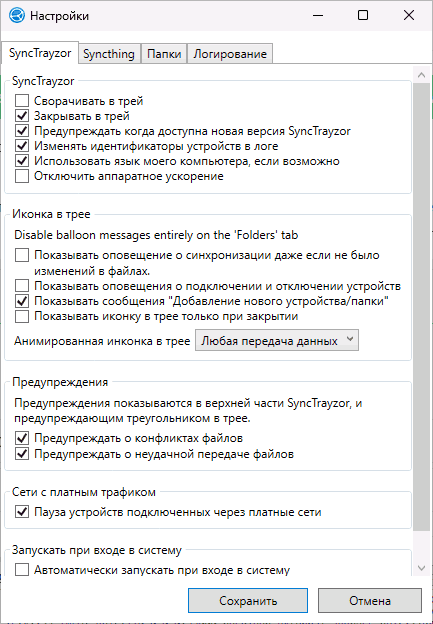Enable Автоматически запускать при входе в систему
This screenshot has width=433, height=624.
click(x=22, y=570)
